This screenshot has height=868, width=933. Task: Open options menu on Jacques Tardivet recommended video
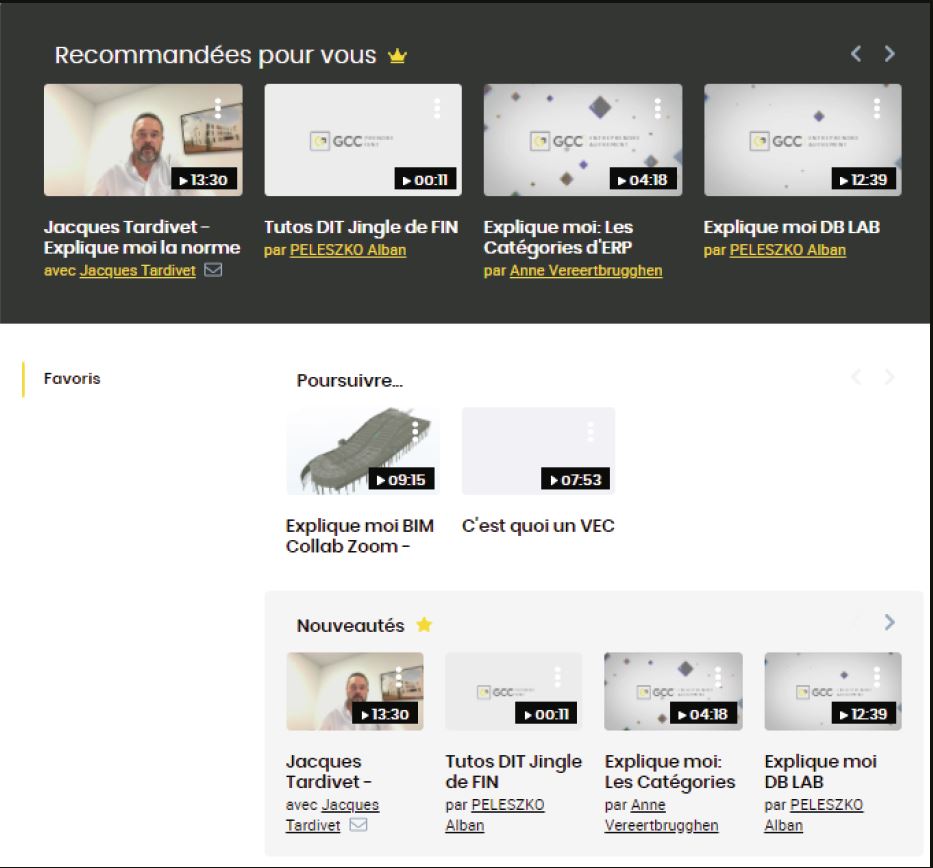coord(218,108)
